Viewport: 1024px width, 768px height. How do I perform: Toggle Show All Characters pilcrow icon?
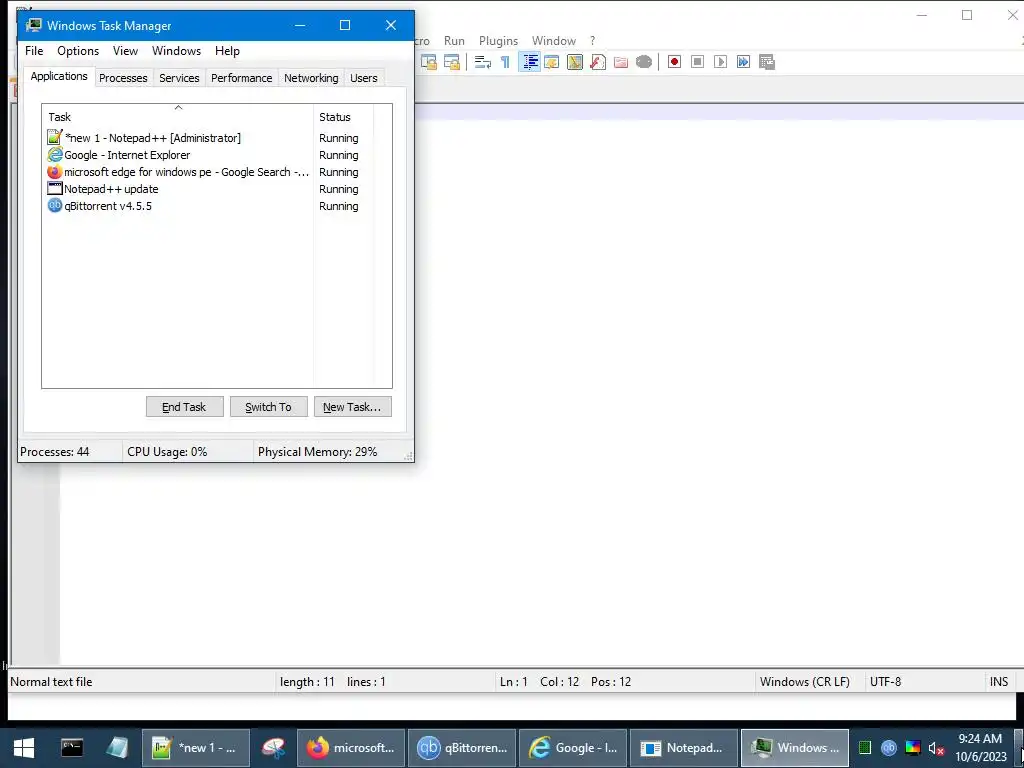coord(505,62)
